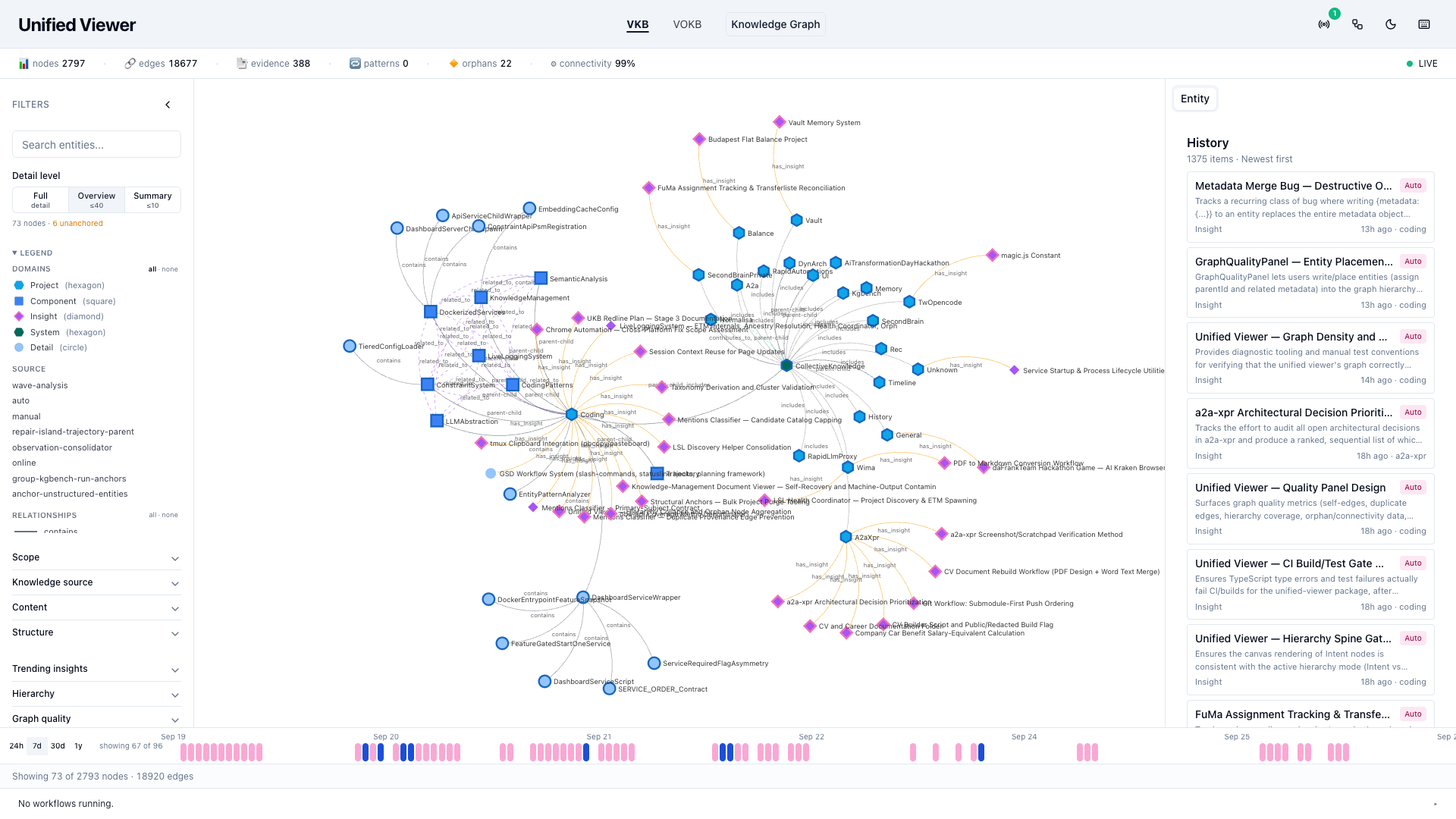Collapse the Legend section
1456x819 pixels.
pyautogui.click(x=33, y=253)
